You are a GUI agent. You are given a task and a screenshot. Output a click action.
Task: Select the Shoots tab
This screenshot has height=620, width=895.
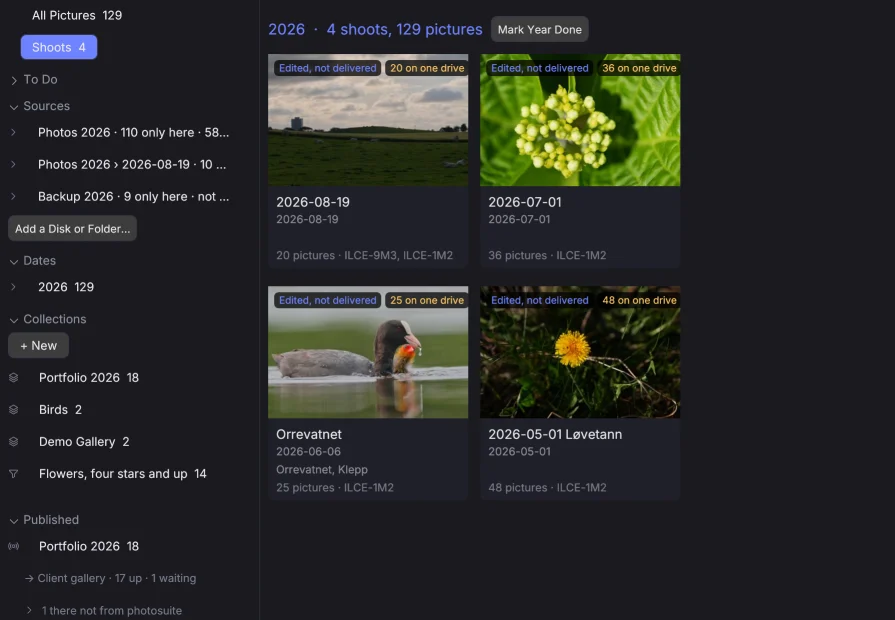click(59, 47)
